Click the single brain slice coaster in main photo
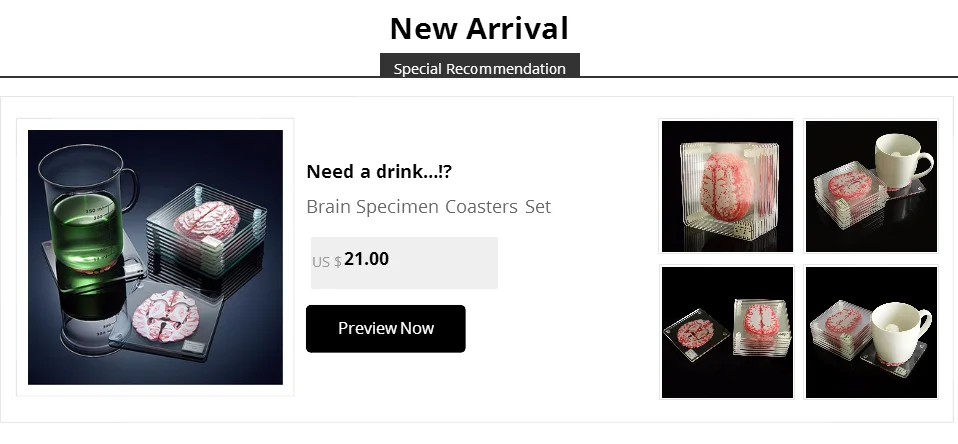958x444 pixels. click(166, 321)
